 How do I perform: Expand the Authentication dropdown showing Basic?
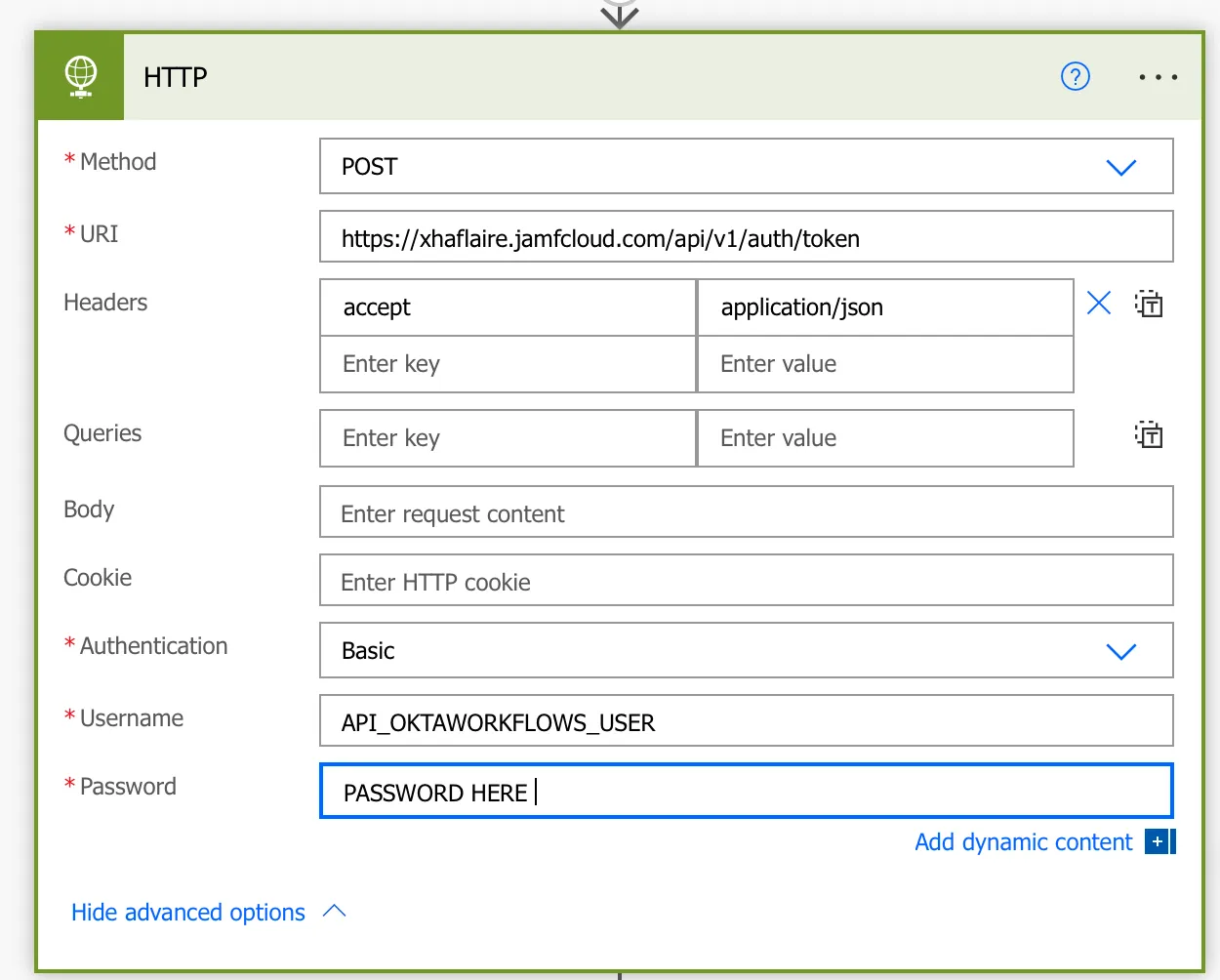1120,650
